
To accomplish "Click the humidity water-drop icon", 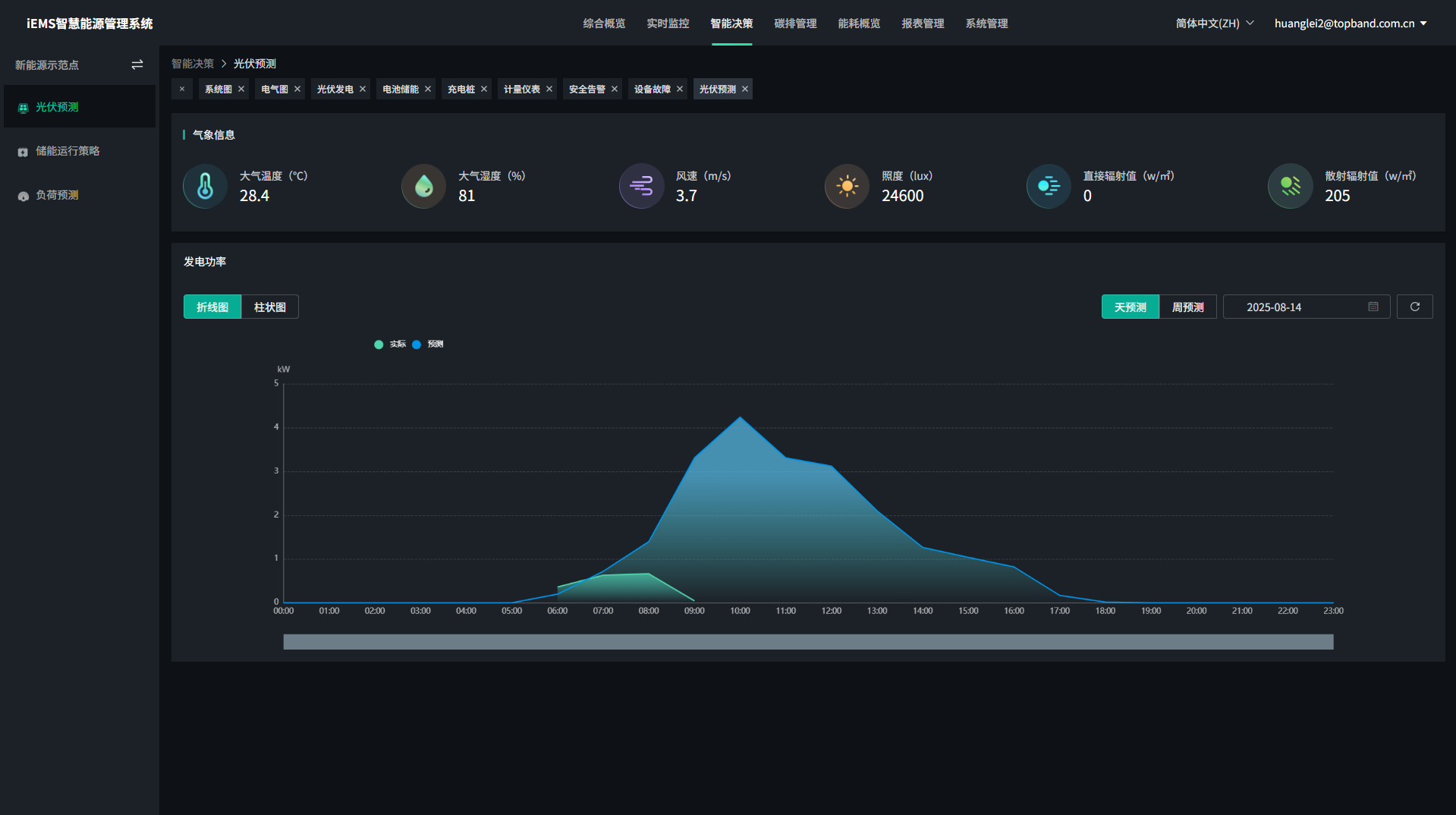I will pyautogui.click(x=423, y=186).
